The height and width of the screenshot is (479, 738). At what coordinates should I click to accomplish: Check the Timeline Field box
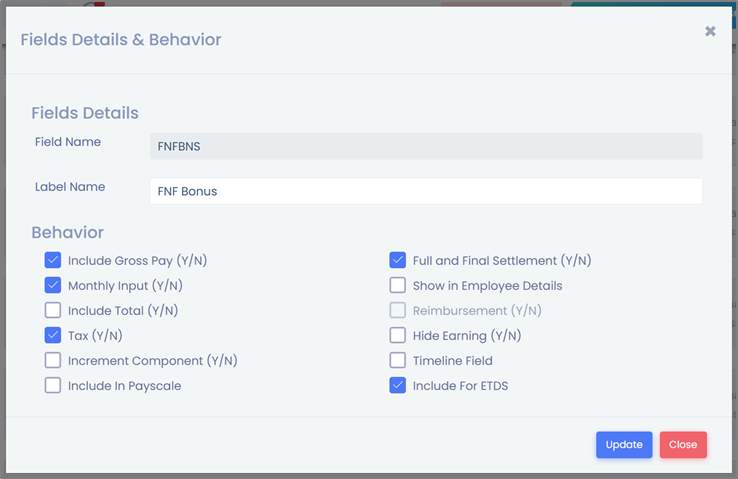click(x=398, y=361)
